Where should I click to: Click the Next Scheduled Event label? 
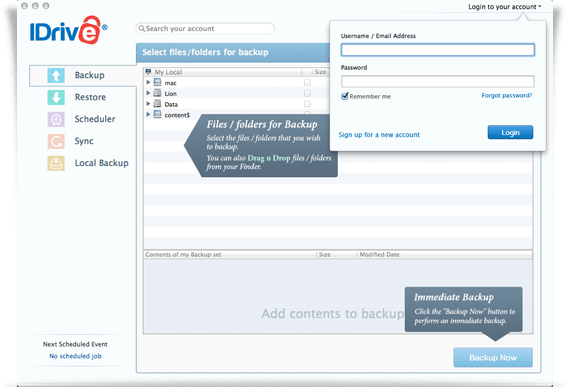(x=75, y=344)
